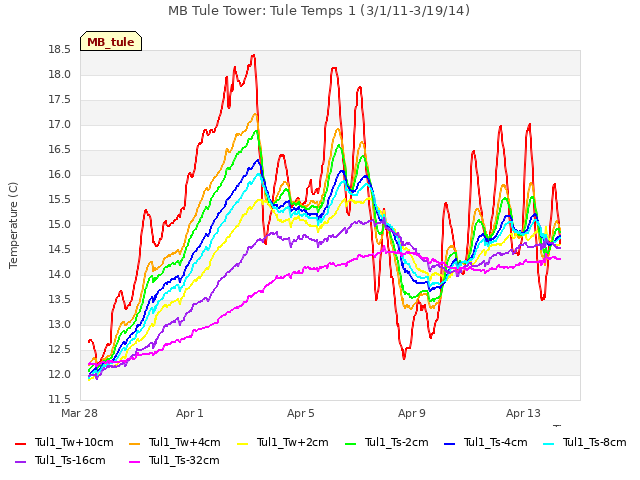The image size is (640, 480).
Task: Select the Tul1_Ts-16cm legend label
Action: point(70,460)
